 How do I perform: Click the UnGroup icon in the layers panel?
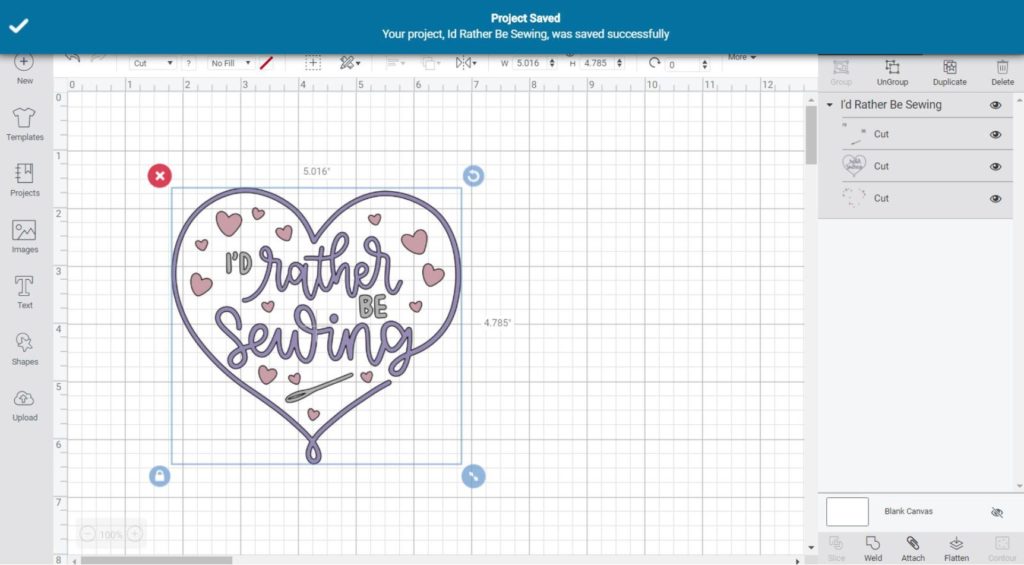892,73
